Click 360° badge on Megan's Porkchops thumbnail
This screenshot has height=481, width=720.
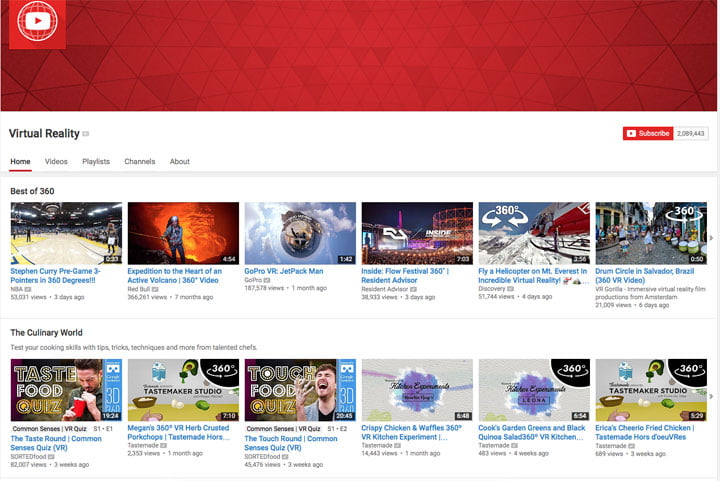(x=221, y=371)
